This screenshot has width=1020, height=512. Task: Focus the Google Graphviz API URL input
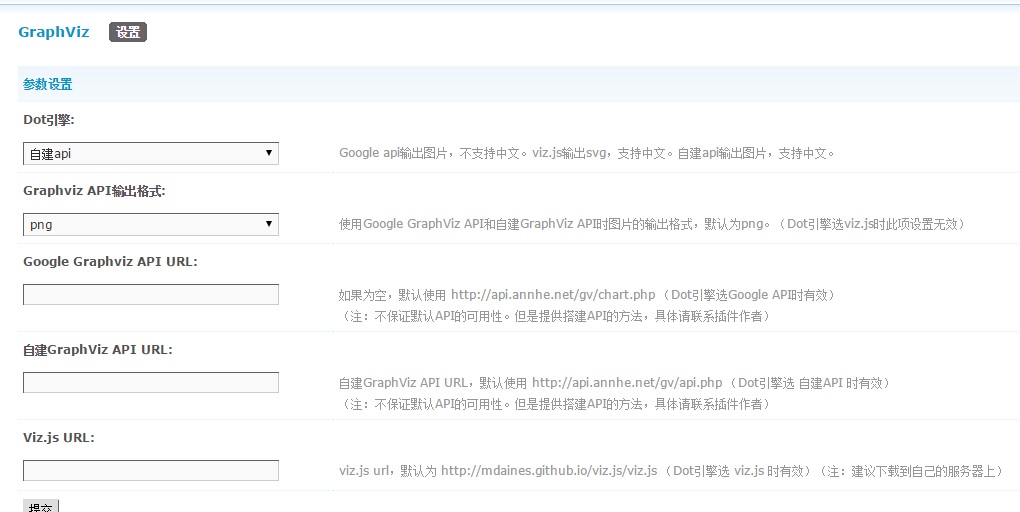tap(150, 294)
